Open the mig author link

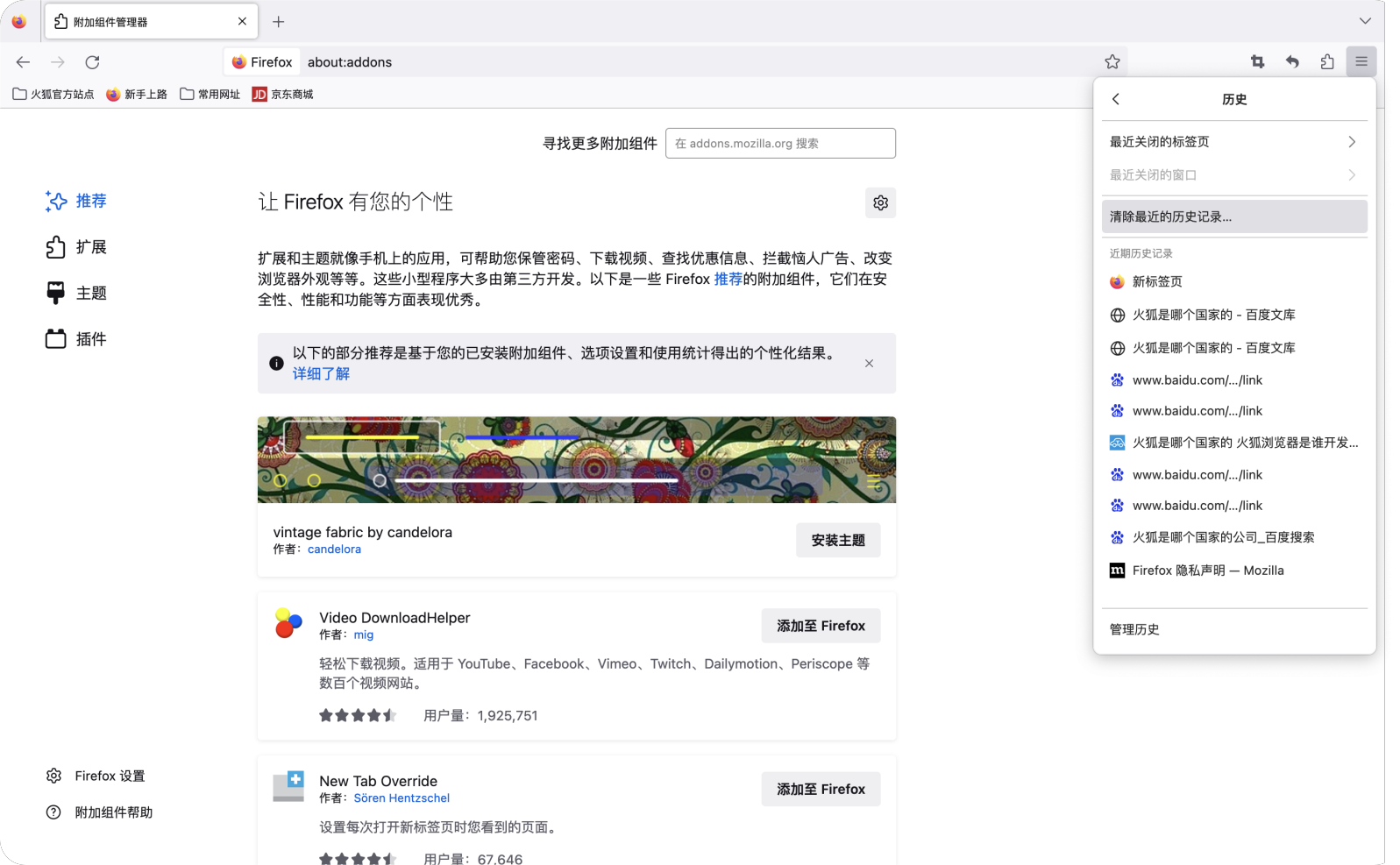pos(364,635)
